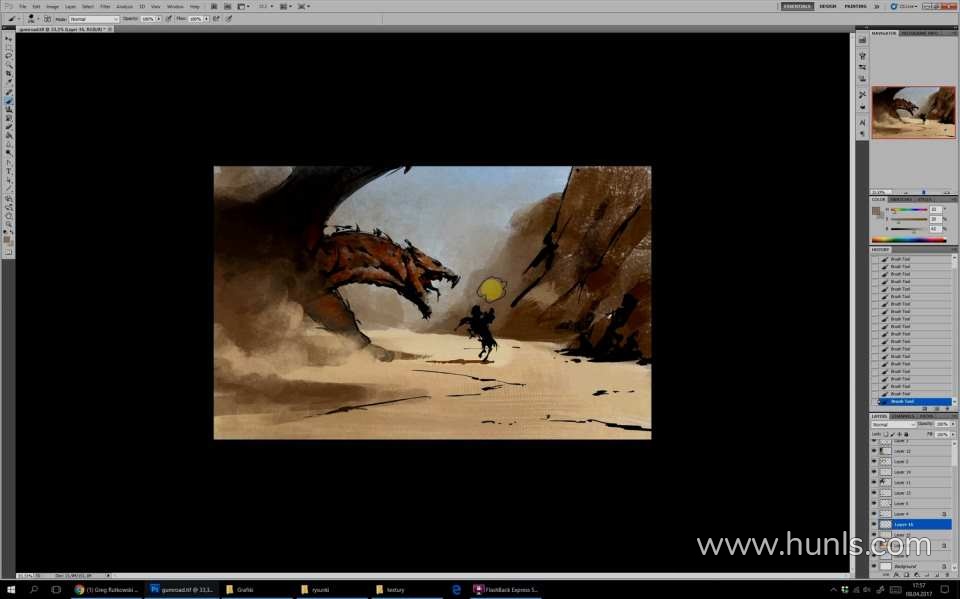Add layer style with the fx icon
Screen dimensions: 960x599
(x=897, y=575)
